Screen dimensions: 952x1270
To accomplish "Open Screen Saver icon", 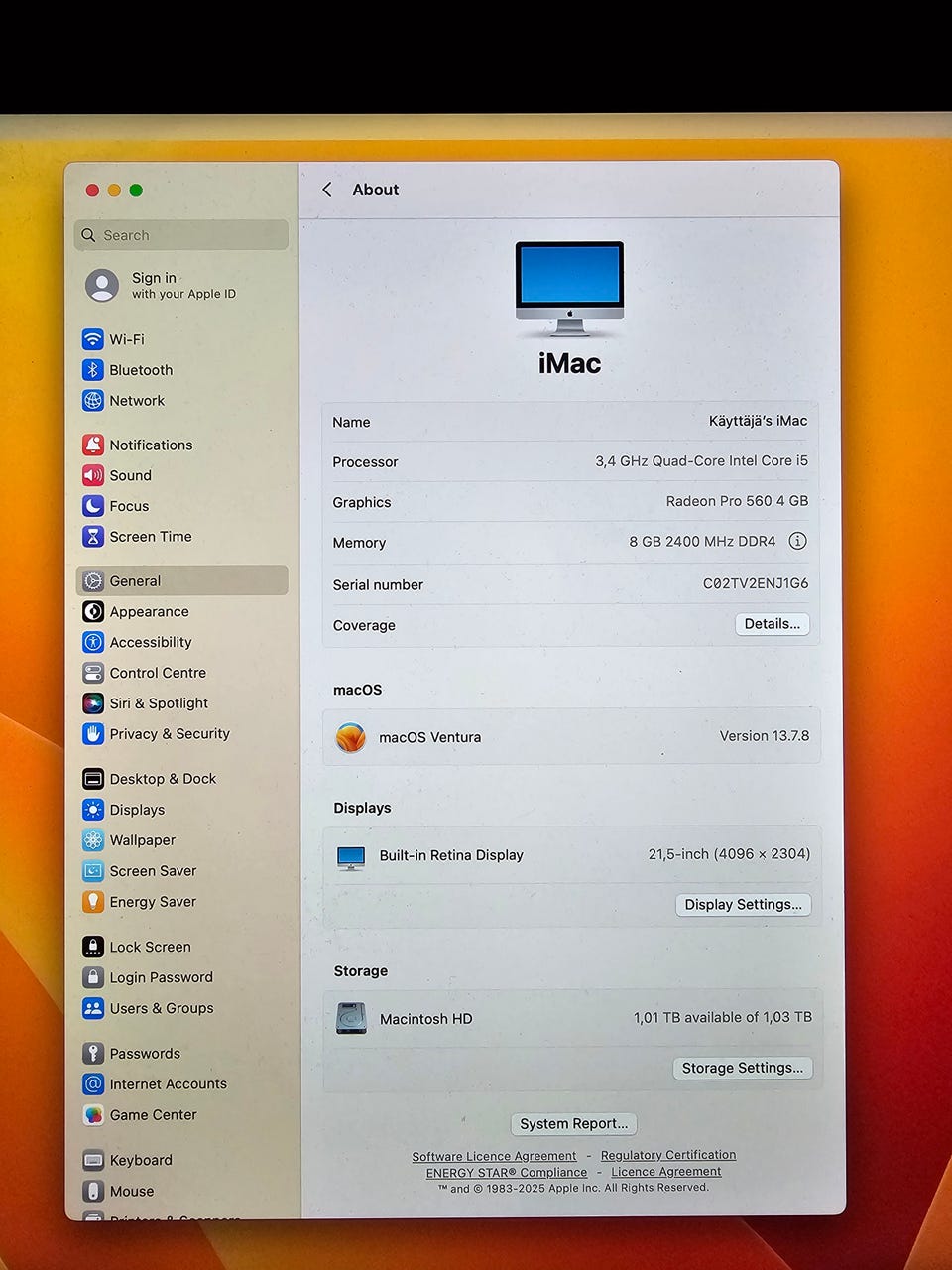I will pyautogui.click(x=93, y=871).
